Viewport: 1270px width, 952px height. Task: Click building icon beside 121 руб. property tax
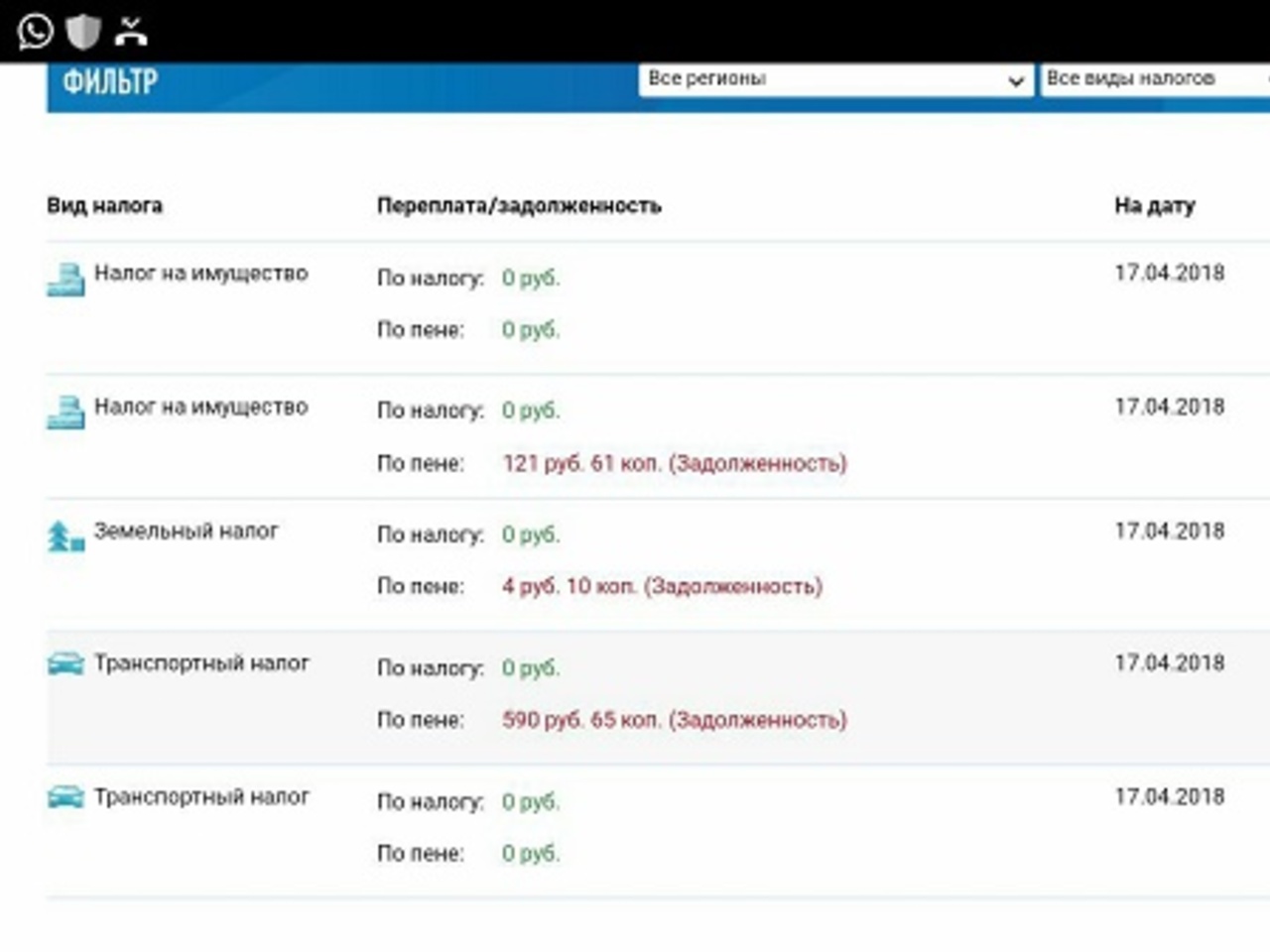65,412
